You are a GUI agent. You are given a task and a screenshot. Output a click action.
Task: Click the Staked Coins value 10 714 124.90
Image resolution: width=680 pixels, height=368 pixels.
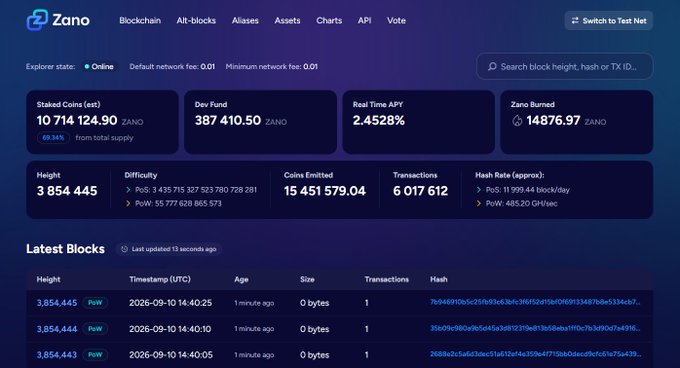coord(77,120)
